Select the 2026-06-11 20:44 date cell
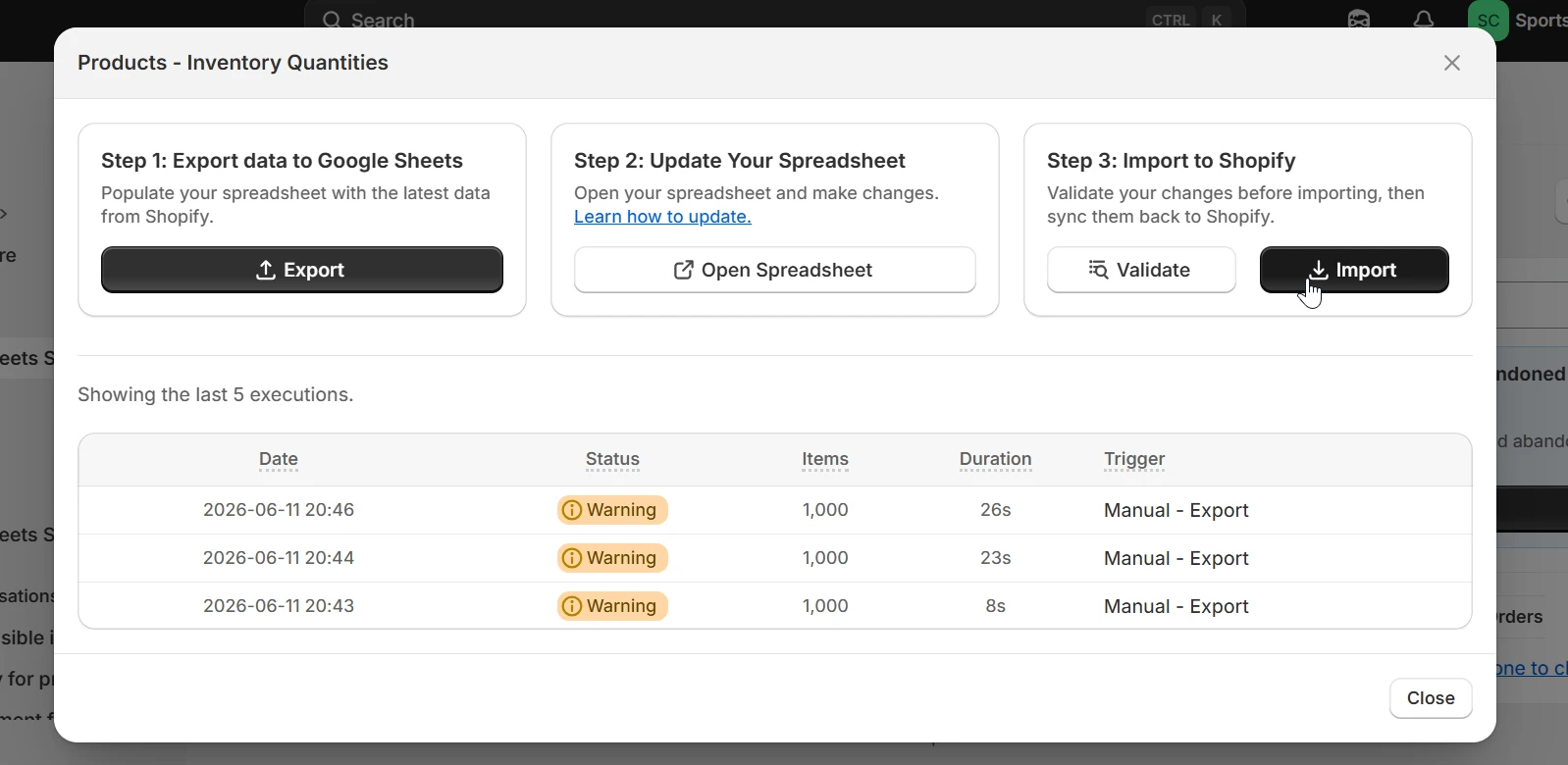 279,559
